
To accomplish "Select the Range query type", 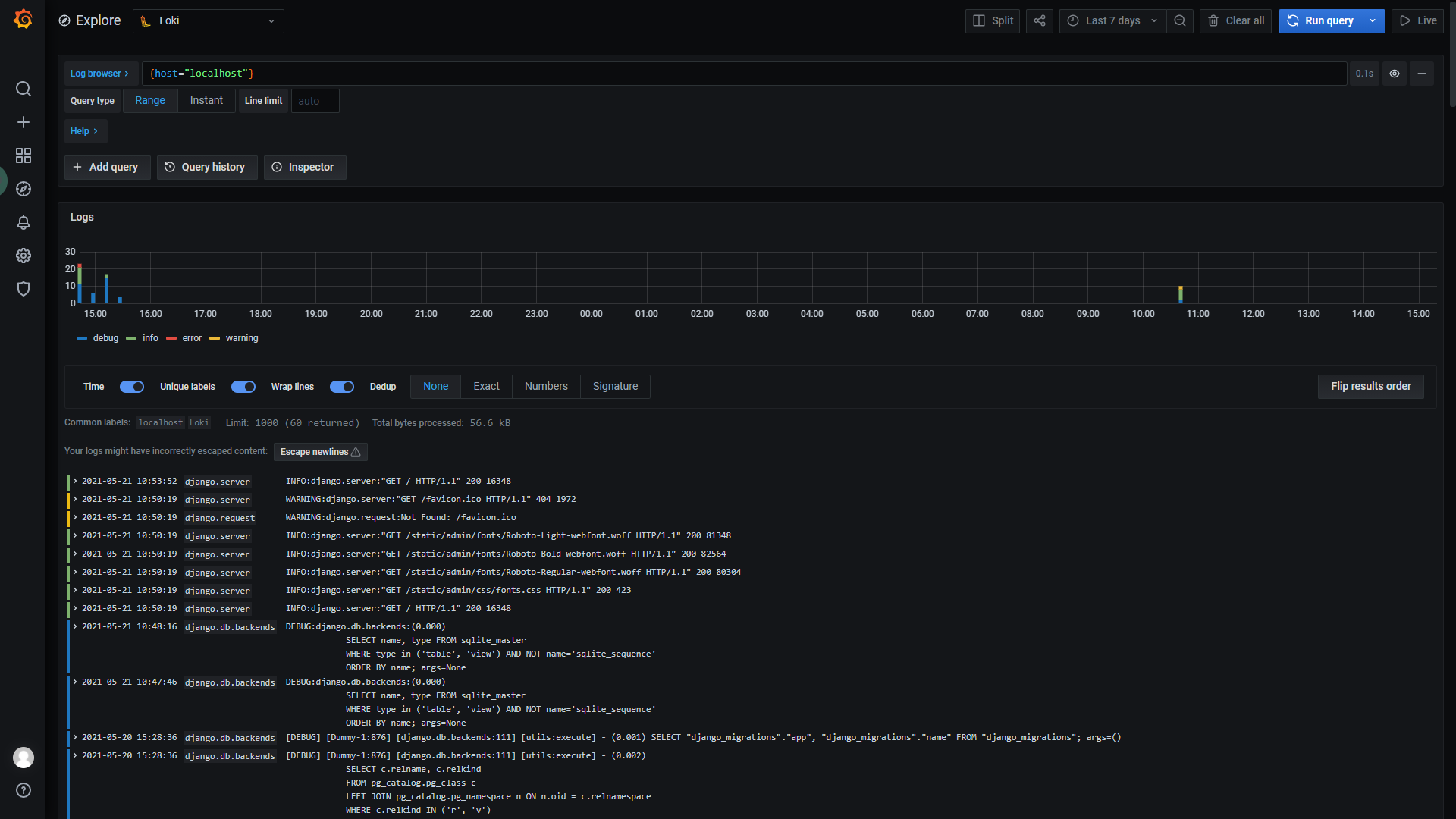I will point(150,101).
